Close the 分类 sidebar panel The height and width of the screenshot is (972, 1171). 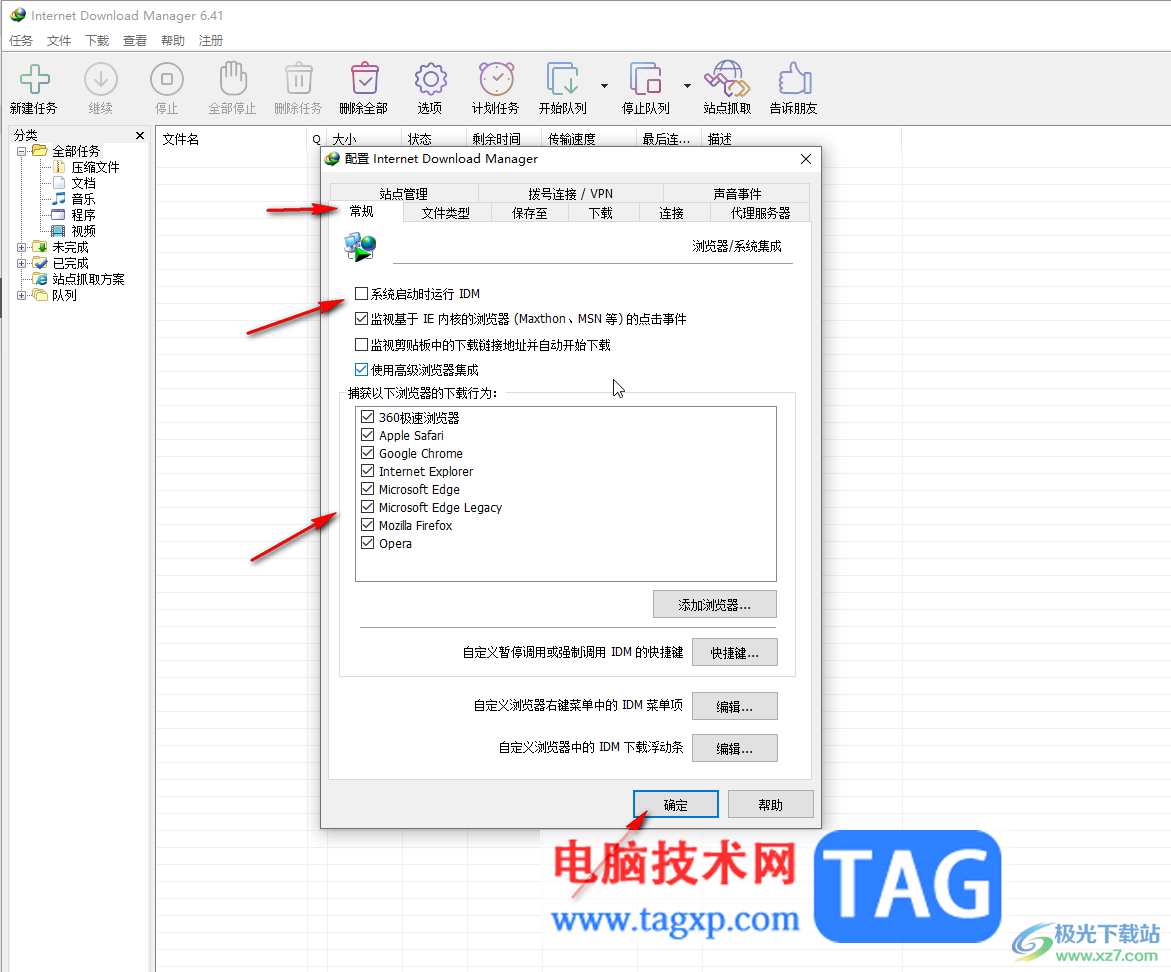(140, 135)
